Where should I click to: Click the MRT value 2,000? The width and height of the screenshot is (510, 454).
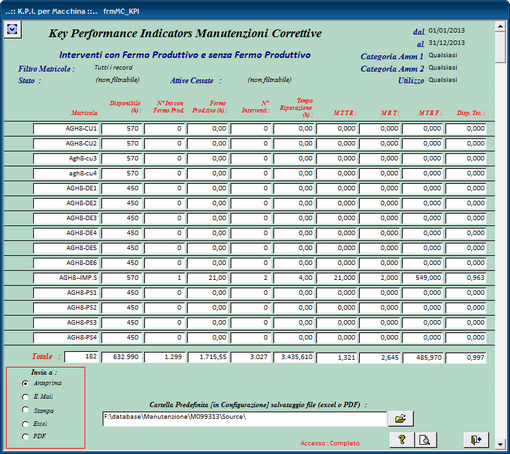coord(380,278)
